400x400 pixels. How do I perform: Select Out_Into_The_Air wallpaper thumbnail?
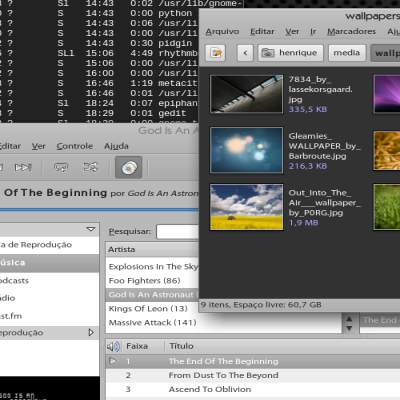pos(247,207)
